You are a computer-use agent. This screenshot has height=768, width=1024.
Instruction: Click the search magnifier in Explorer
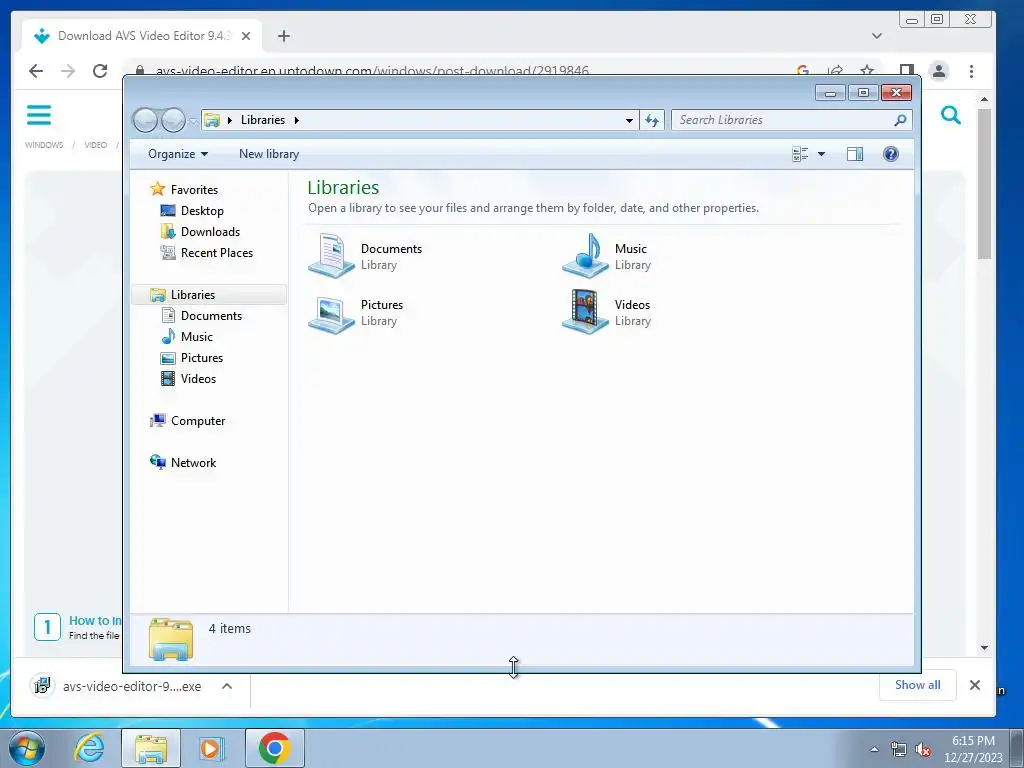pos(900,120)
